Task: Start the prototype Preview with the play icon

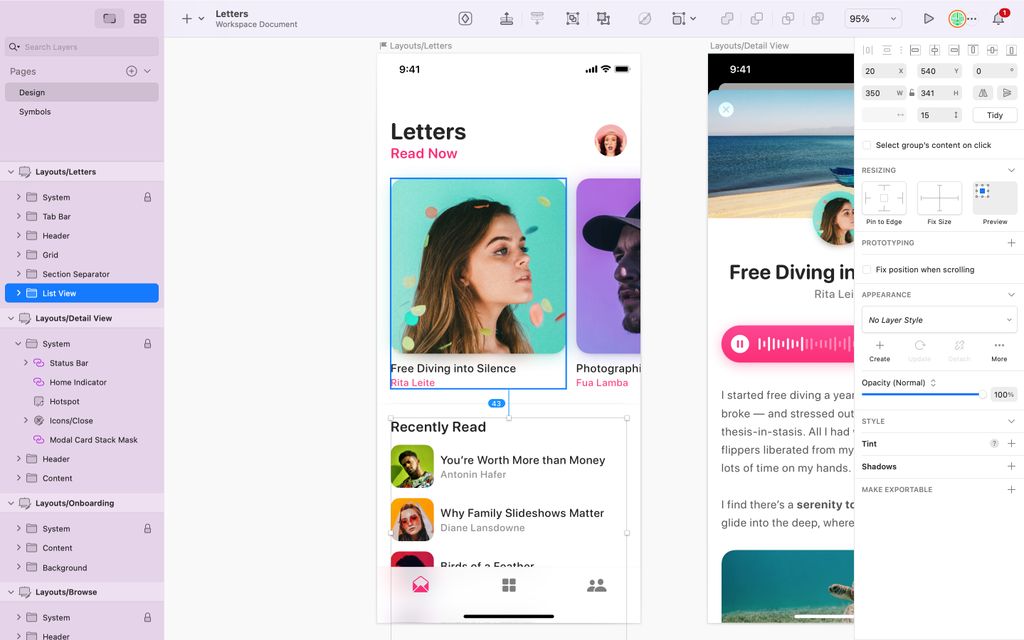Action: 929,18
